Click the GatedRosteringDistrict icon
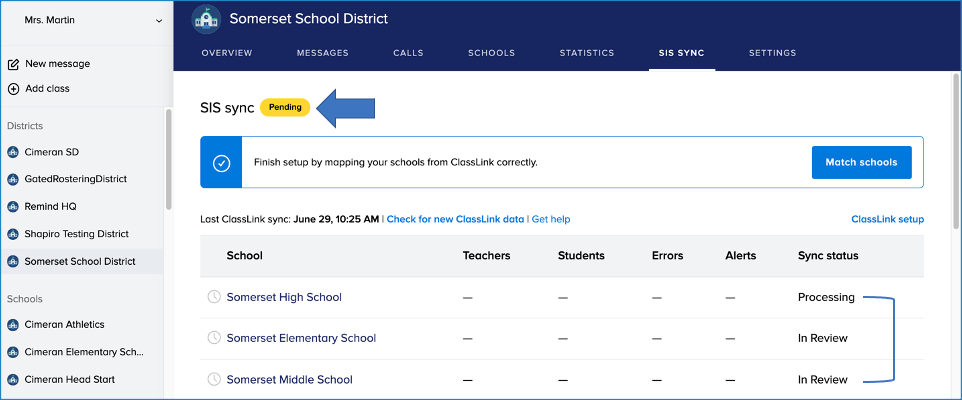 [x=13, y=179]
